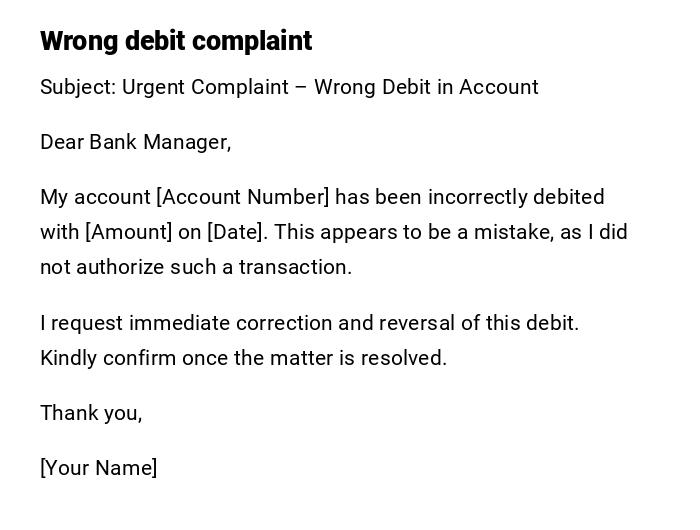Select the [Date] placeholder
The image size is (700, 530).
click(237, 232)
